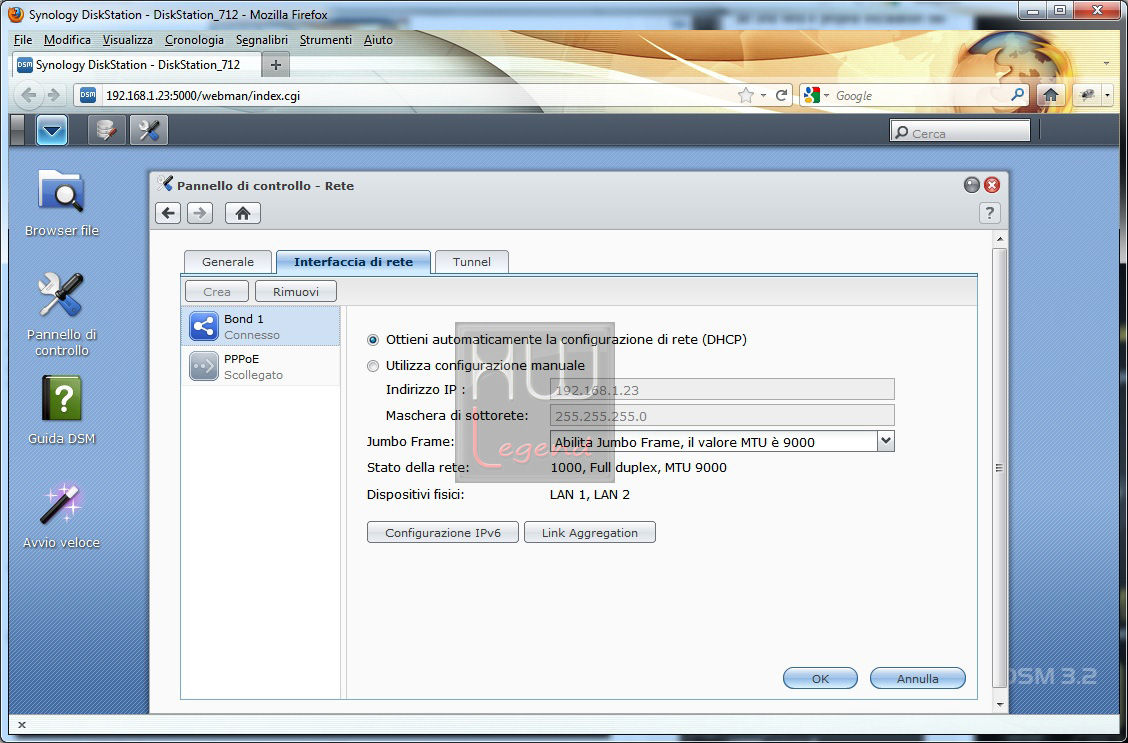Open the Cronologia menu
This screenshot has width=1128, height=743.
[194, 40]
